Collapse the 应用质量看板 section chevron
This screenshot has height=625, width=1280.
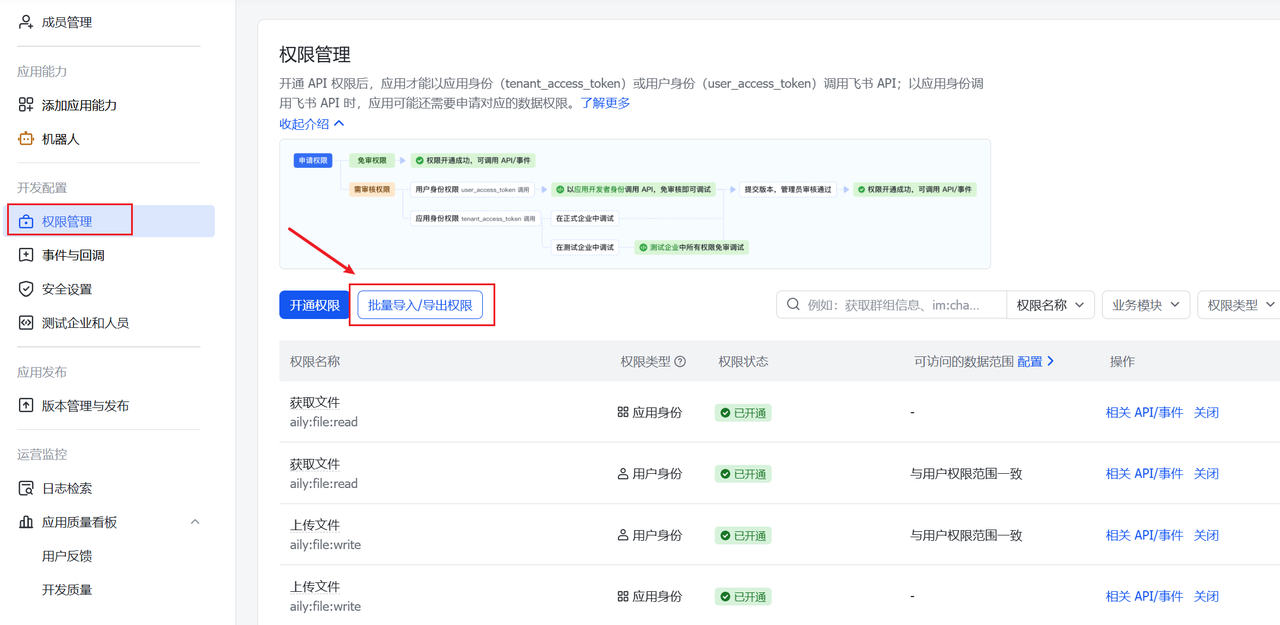coord(195,521)
